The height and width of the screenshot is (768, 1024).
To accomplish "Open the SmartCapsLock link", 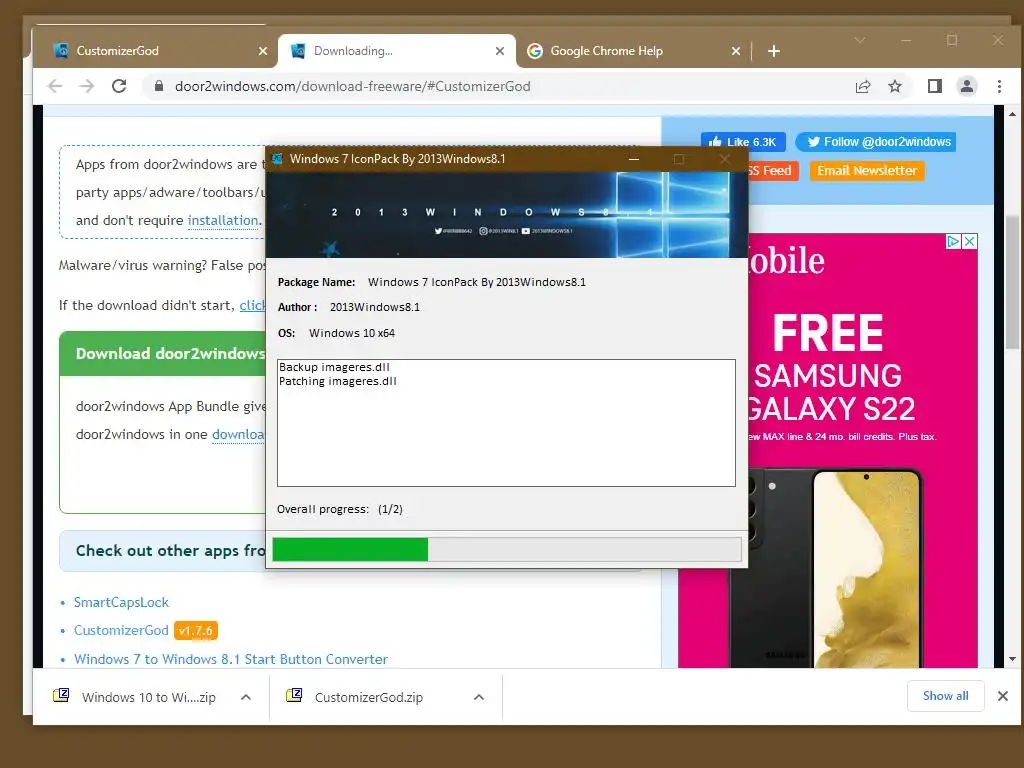I will pos(121,602).
